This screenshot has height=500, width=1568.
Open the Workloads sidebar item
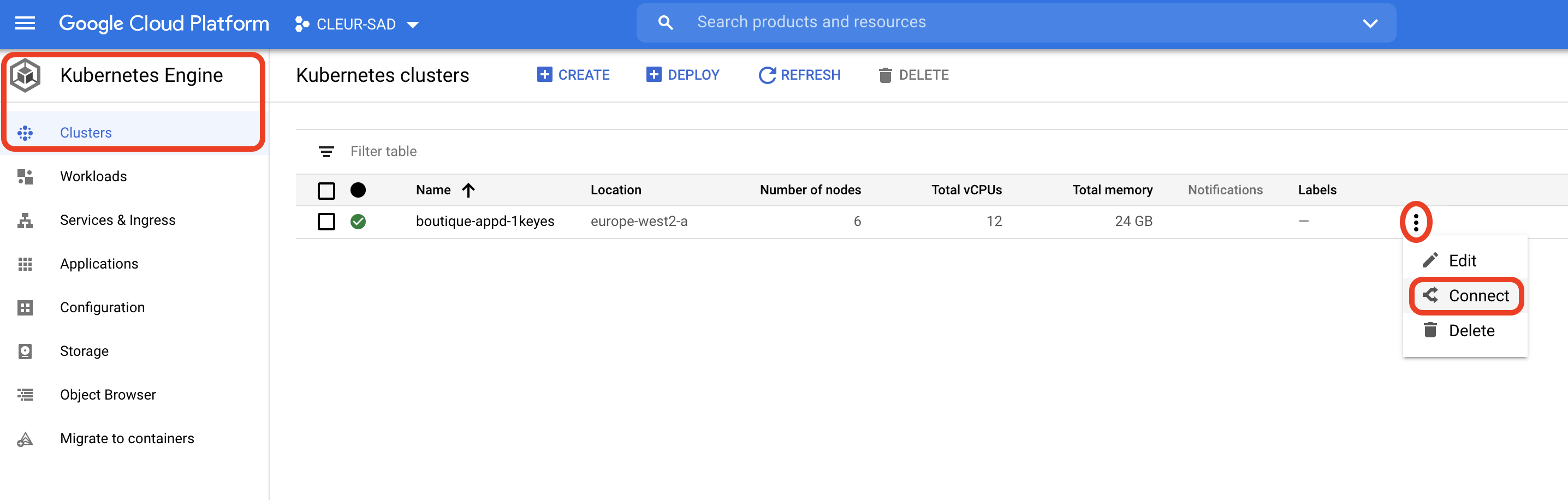[x=134, y=176]
